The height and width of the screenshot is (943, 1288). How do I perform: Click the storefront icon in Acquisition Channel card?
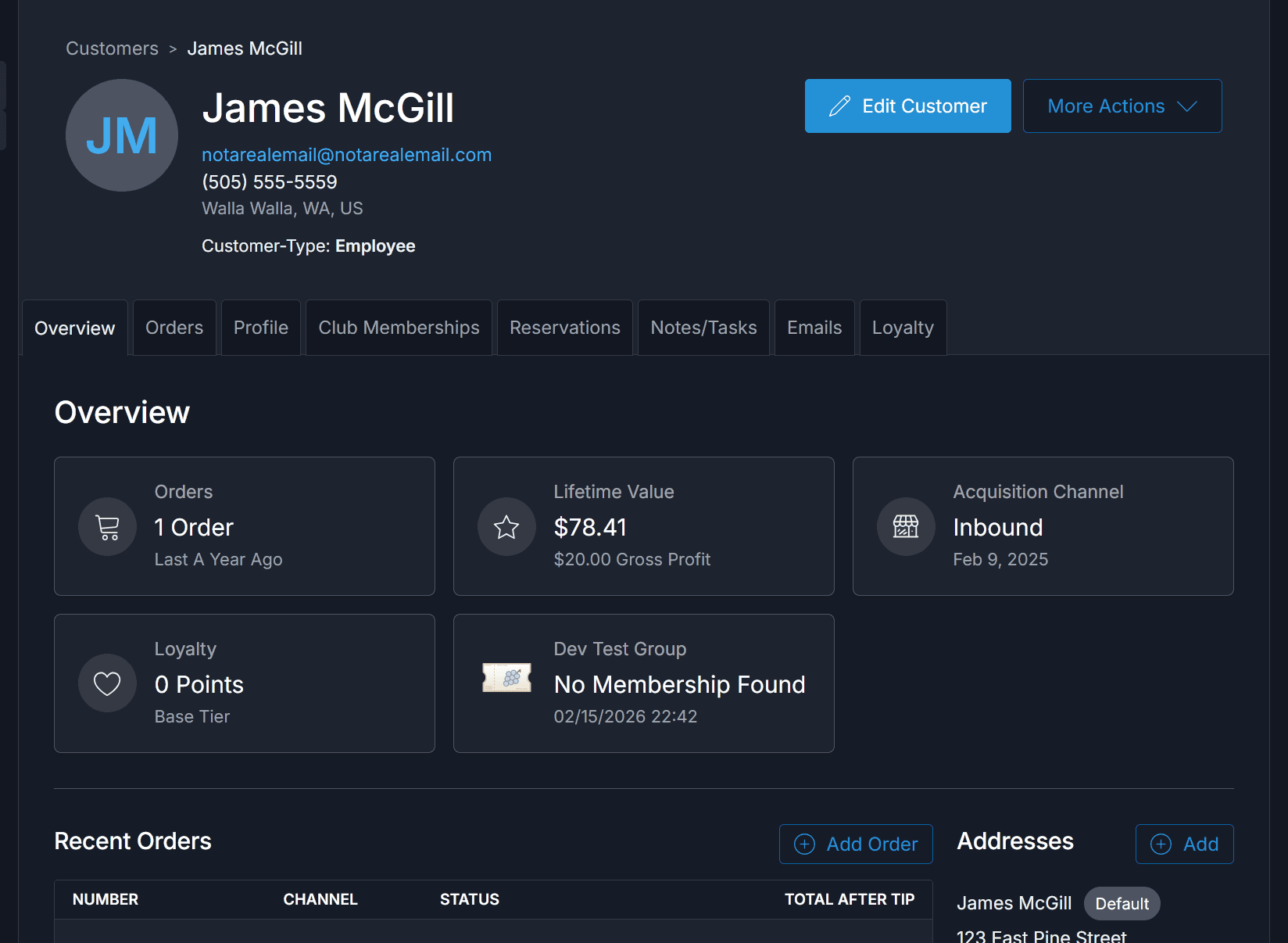coord(906,527)
